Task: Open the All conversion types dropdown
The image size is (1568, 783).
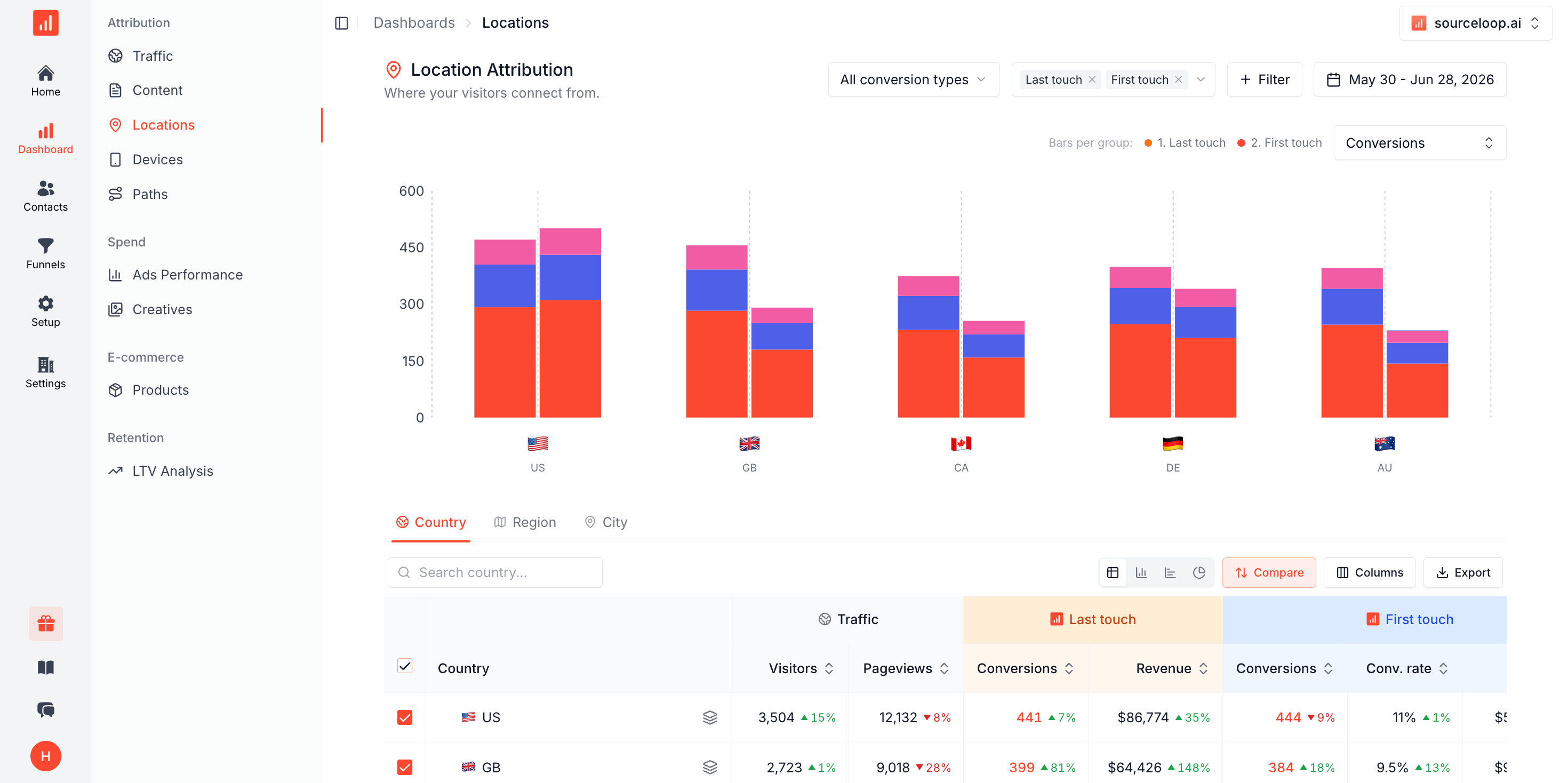Action: click(913, 80)
